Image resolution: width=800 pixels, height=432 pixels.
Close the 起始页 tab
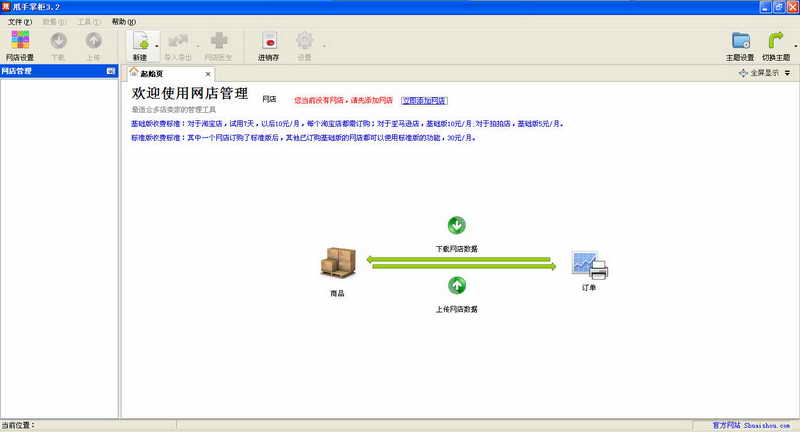208,74
